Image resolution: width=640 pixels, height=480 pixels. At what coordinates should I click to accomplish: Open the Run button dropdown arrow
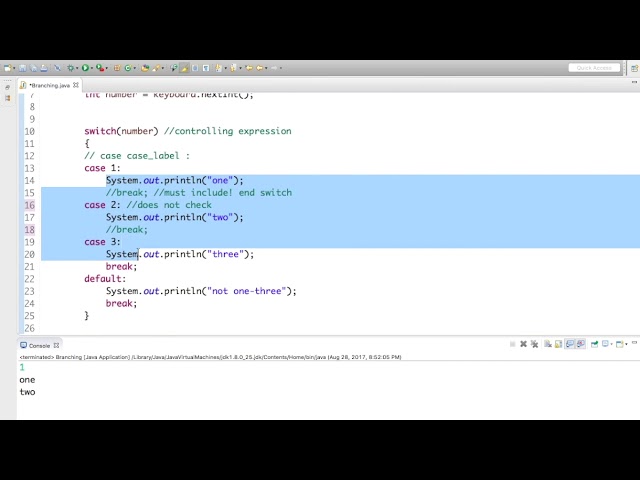[x=92, y=68]
